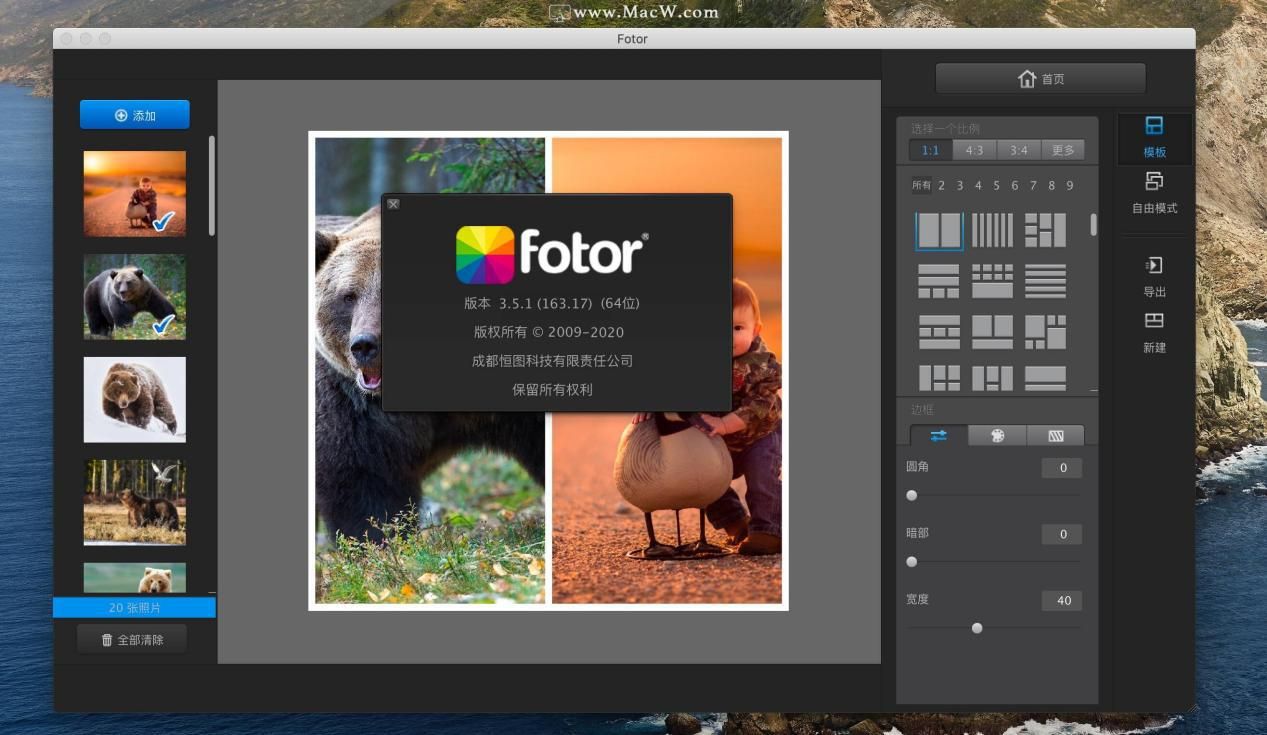Screen dimensions: 1267x735
Task: Click the 导出 export icon
Action: [x=1154, y=266]
